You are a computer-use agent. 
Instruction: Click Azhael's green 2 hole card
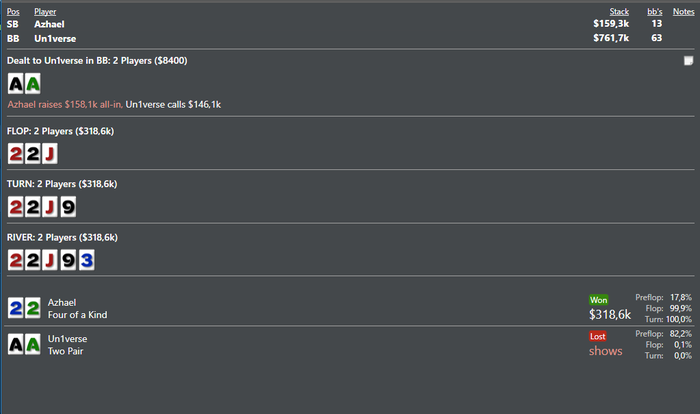pos(33,308)
